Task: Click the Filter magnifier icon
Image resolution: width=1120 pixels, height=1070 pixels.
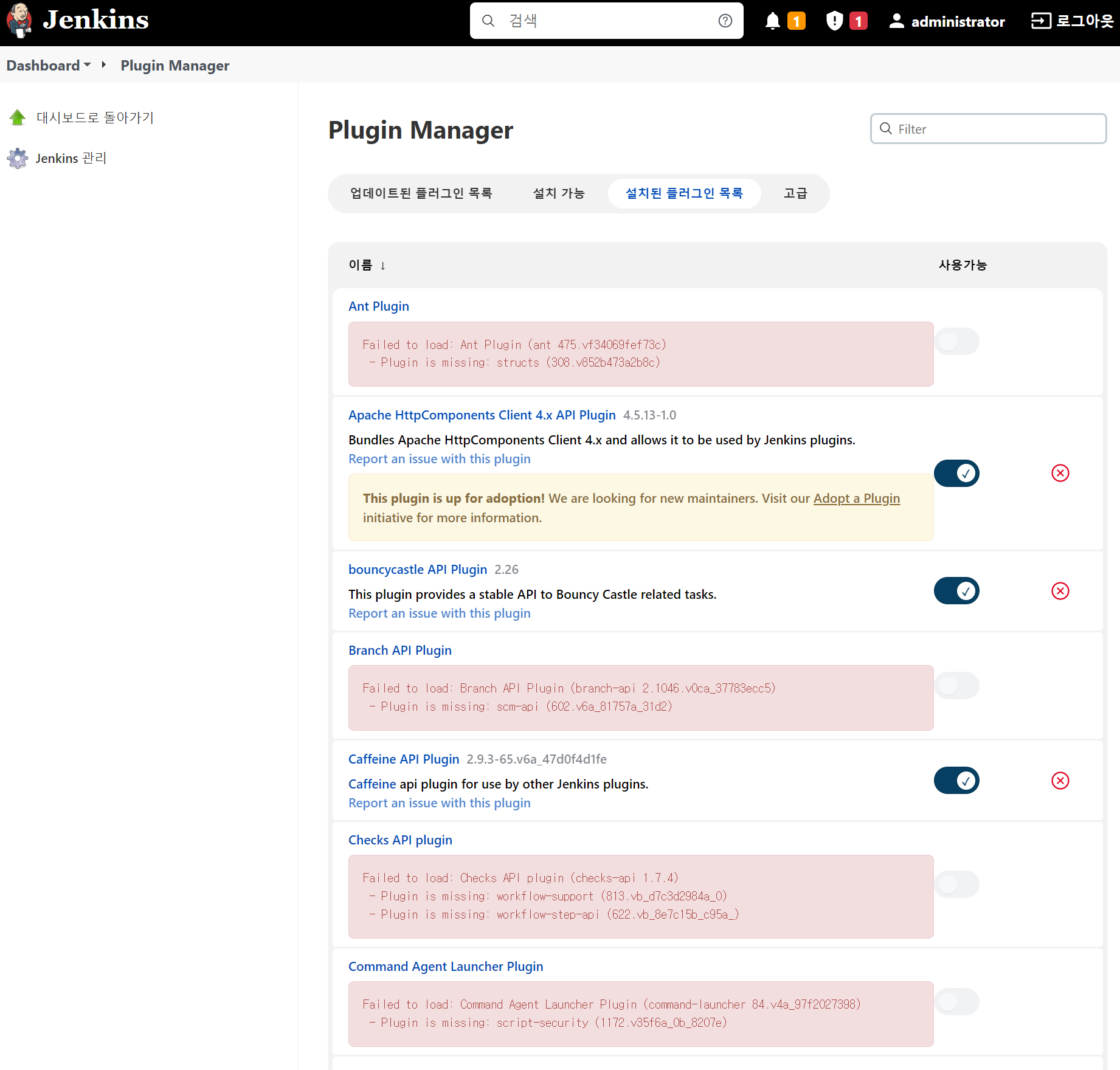Action: [886, 128]
